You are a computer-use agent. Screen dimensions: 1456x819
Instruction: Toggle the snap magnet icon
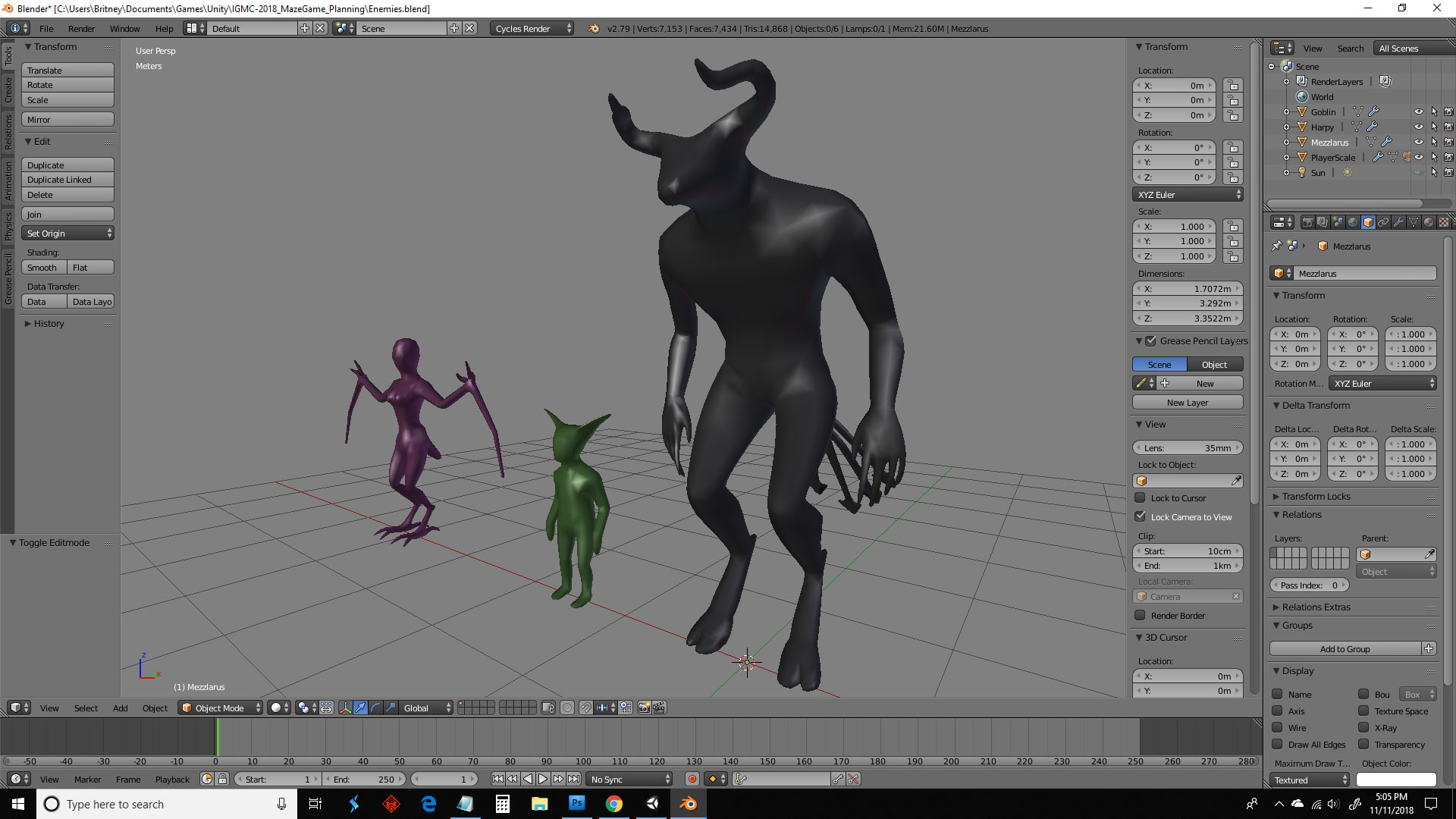(585, 708)
